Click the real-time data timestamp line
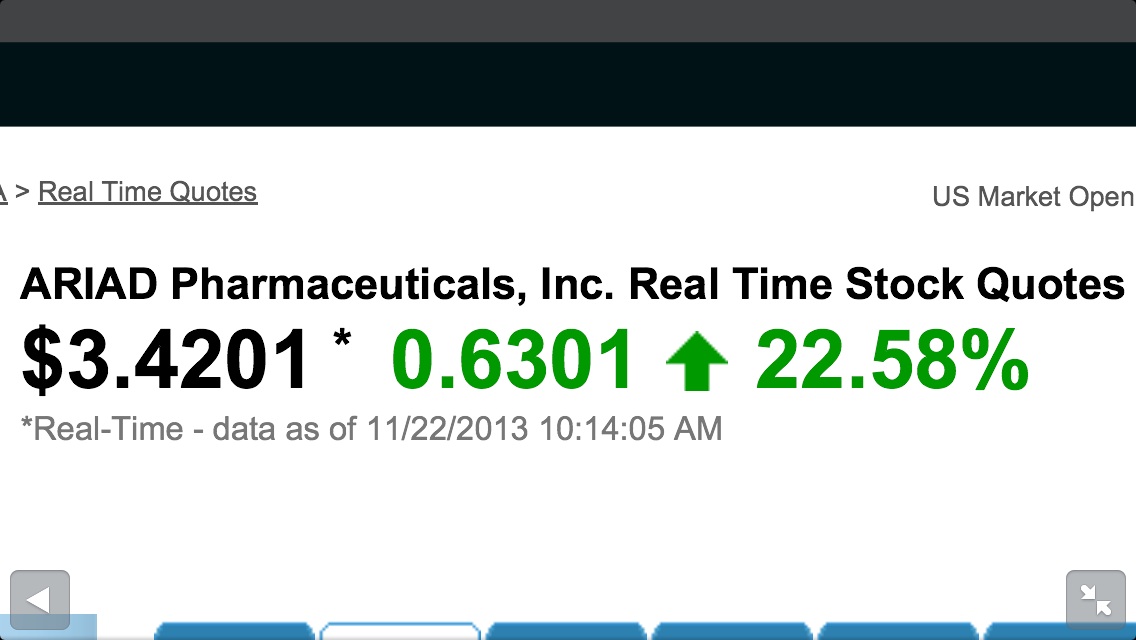The height and width of the screenshot is (640, 1136). 372,429
